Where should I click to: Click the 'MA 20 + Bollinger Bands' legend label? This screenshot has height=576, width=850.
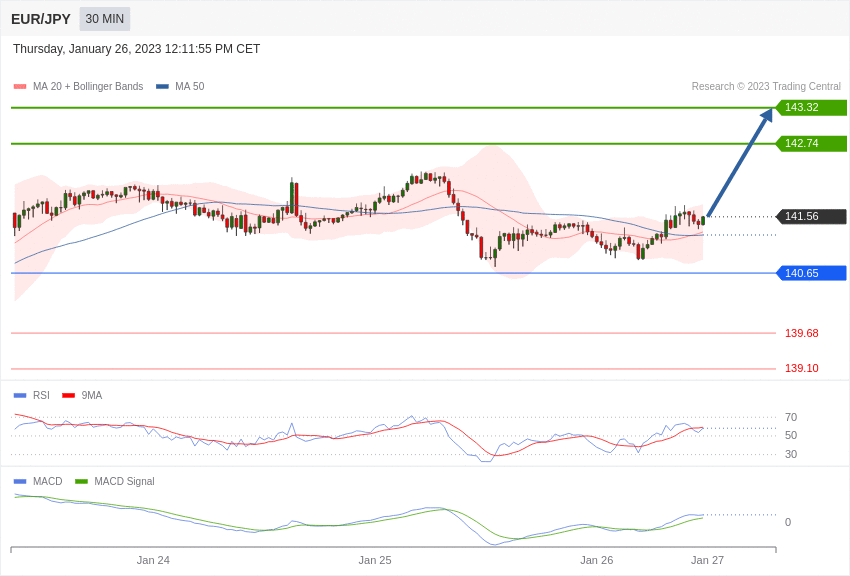(88, 86)
